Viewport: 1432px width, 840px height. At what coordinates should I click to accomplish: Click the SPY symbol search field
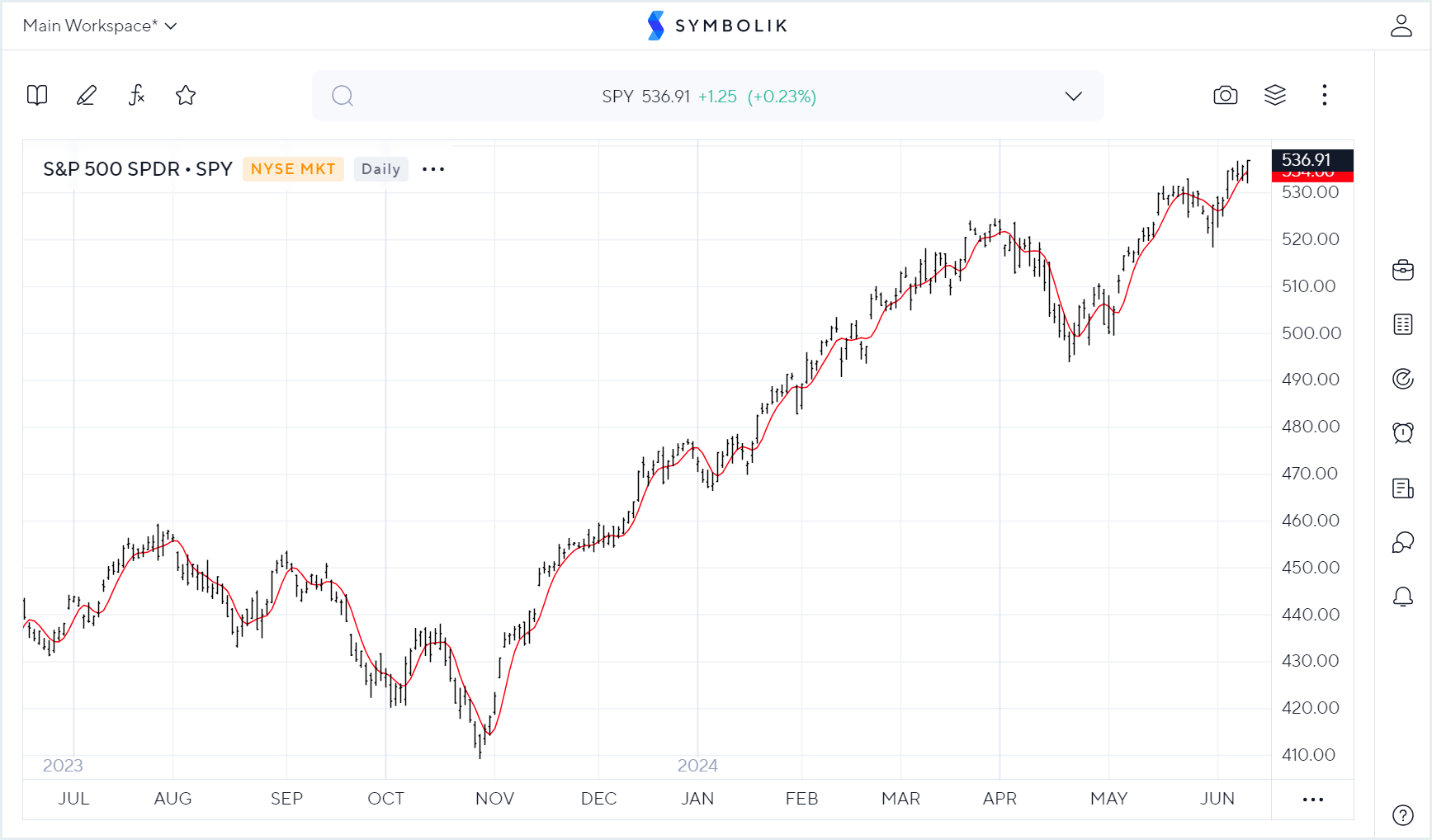[708, 97]
